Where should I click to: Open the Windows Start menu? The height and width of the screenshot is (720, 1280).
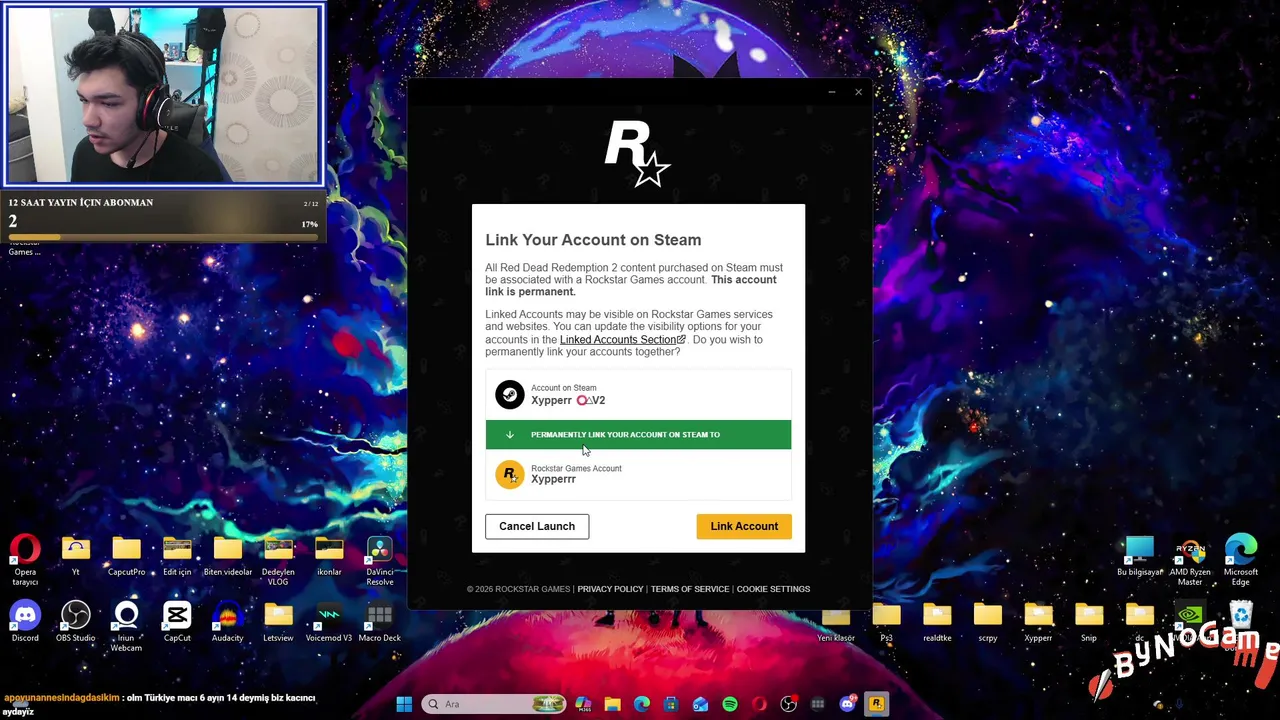pyautogui.click(x=404, y=704)
